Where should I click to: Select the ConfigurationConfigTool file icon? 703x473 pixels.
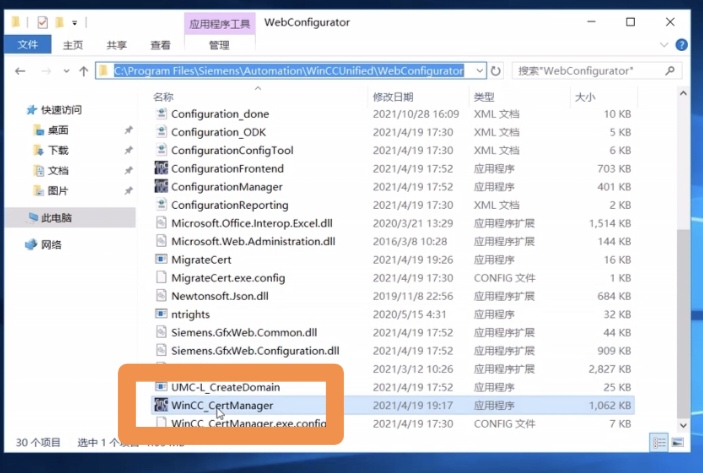pyautogui.click(x=161, y=150)
